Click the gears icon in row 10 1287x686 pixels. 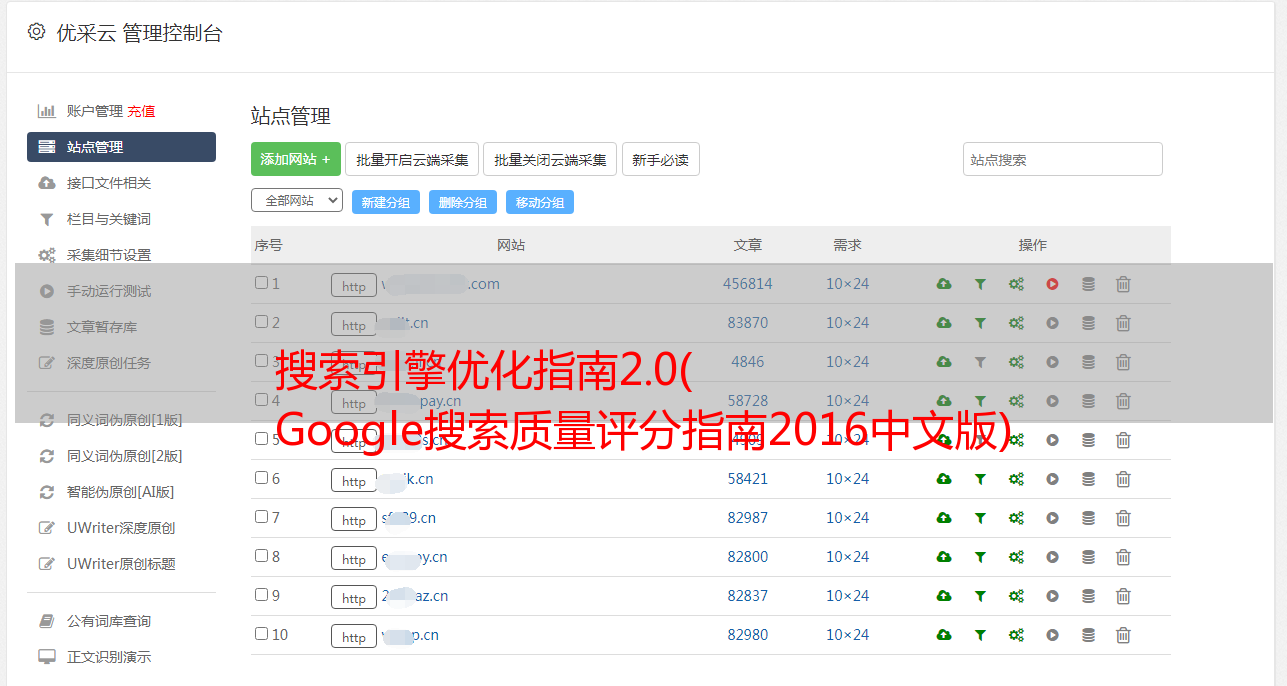(x=1016, y=635)
